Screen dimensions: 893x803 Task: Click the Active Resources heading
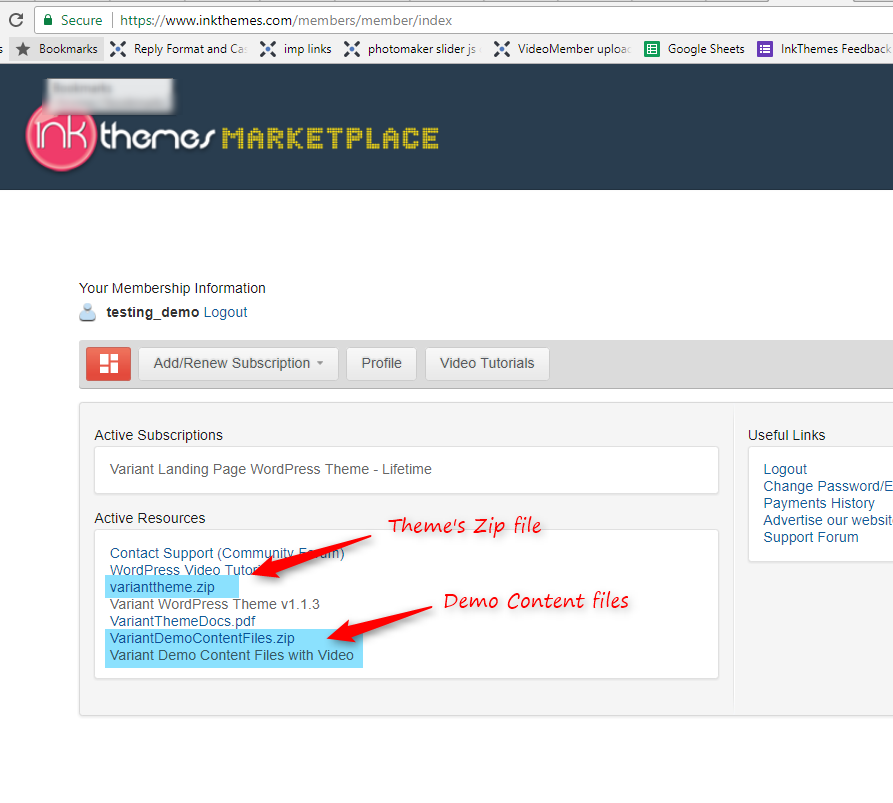coord(150,518)
